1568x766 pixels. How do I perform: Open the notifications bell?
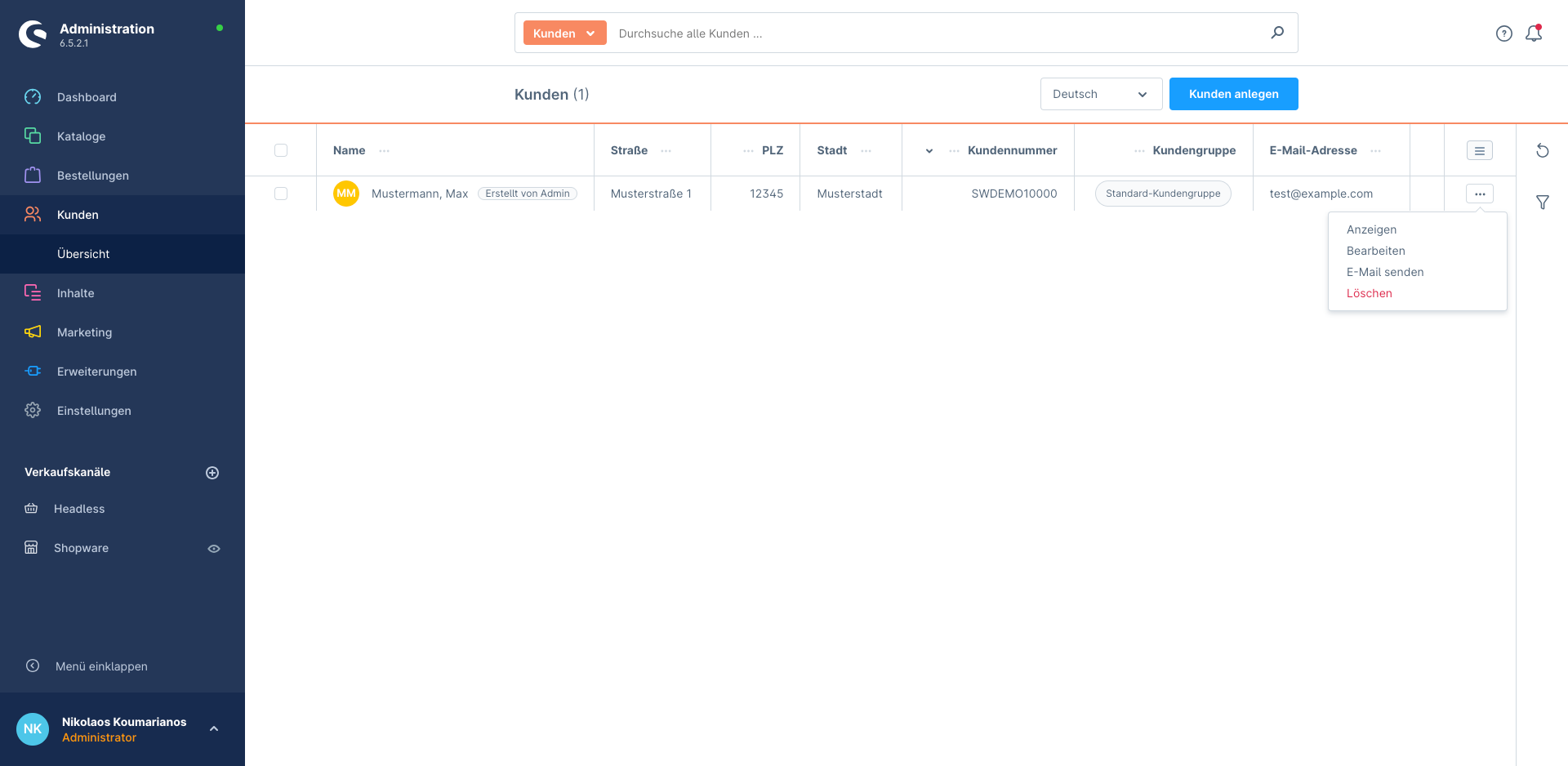[x=1534, y=33]
